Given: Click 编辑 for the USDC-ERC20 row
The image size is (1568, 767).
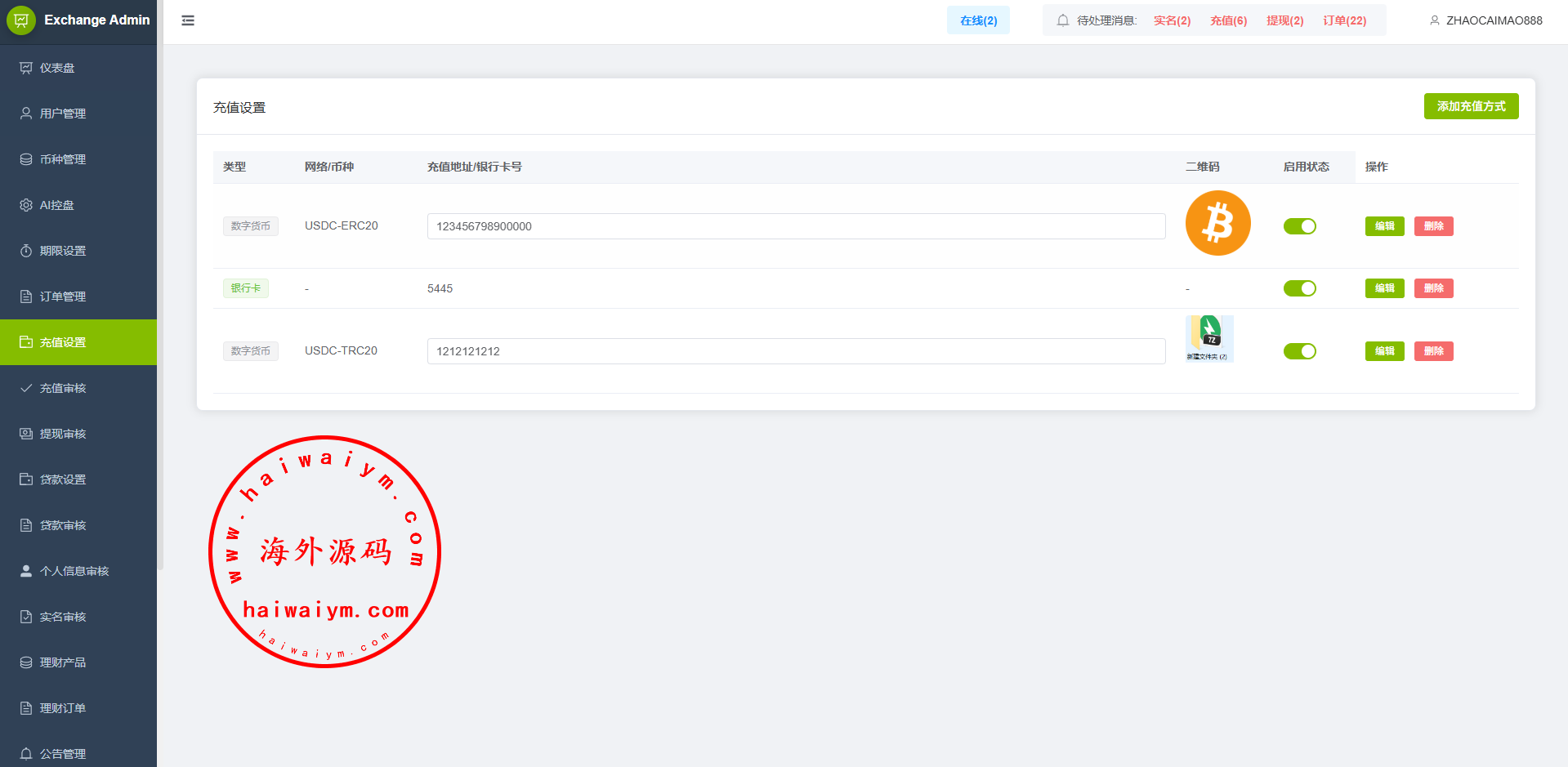Looking at the screenshot, I should click(1384, 226).
